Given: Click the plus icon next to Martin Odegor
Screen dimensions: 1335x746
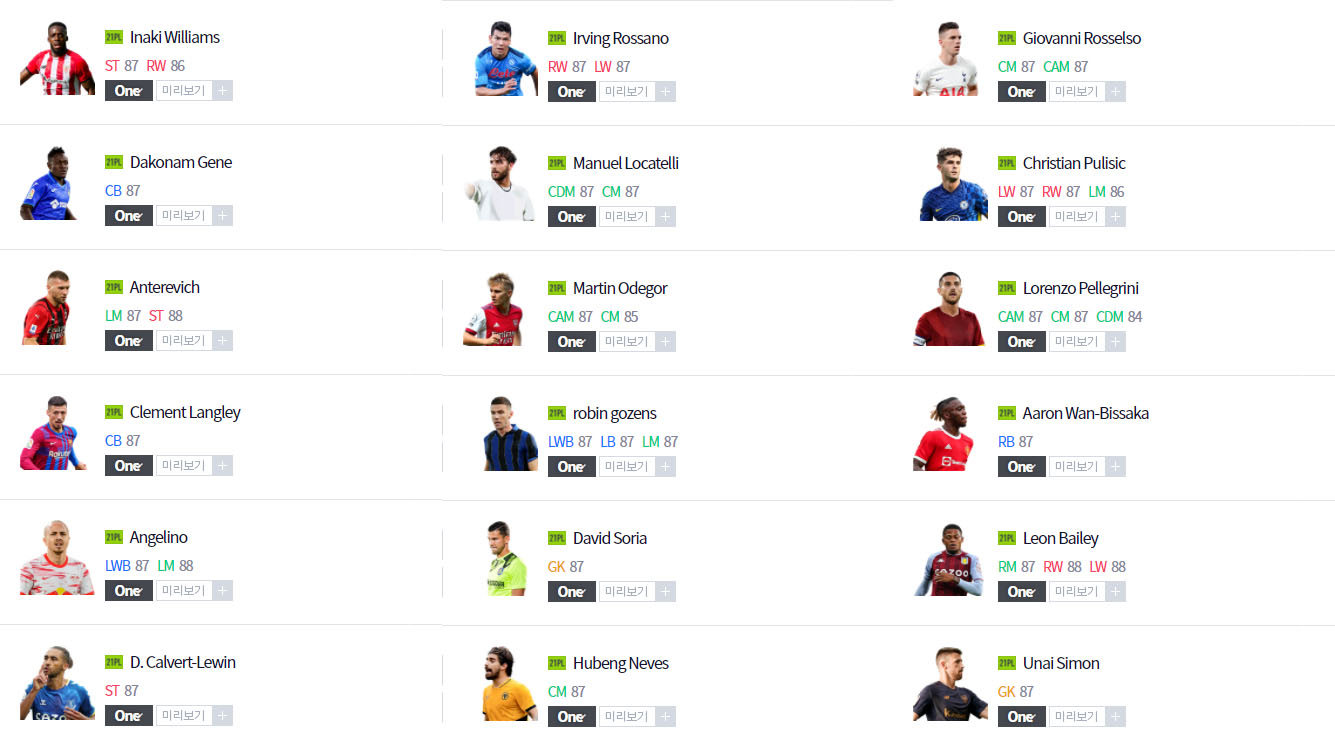Looking at the screenshot, I should pos(666,341).
